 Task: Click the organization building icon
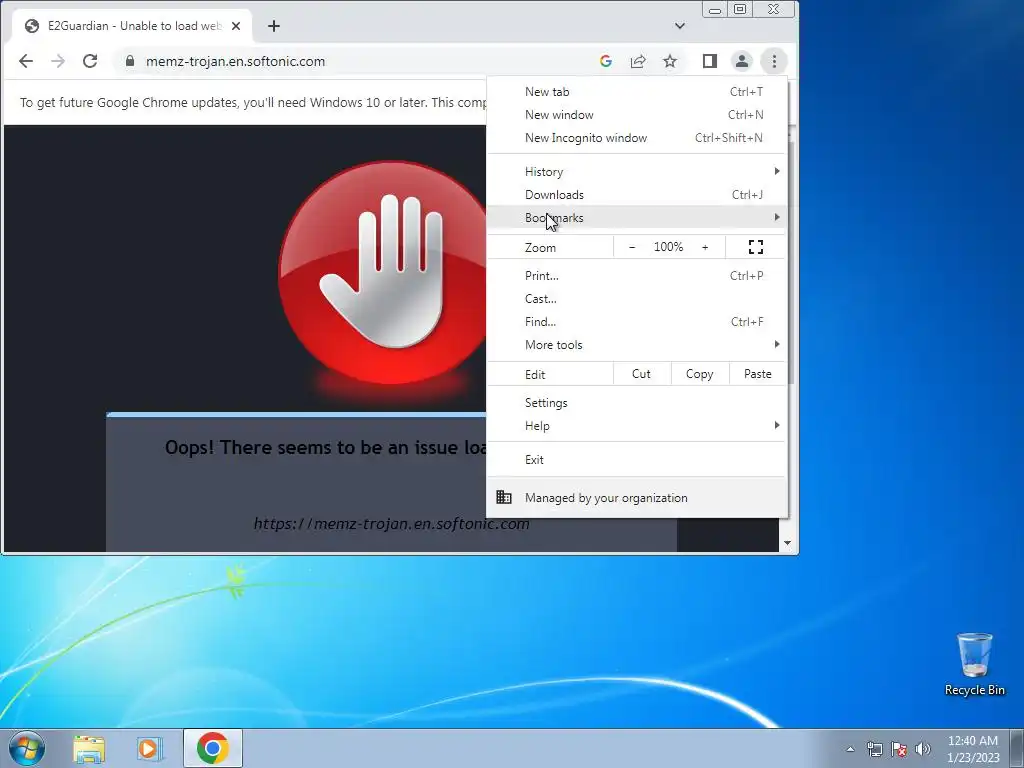504,498
